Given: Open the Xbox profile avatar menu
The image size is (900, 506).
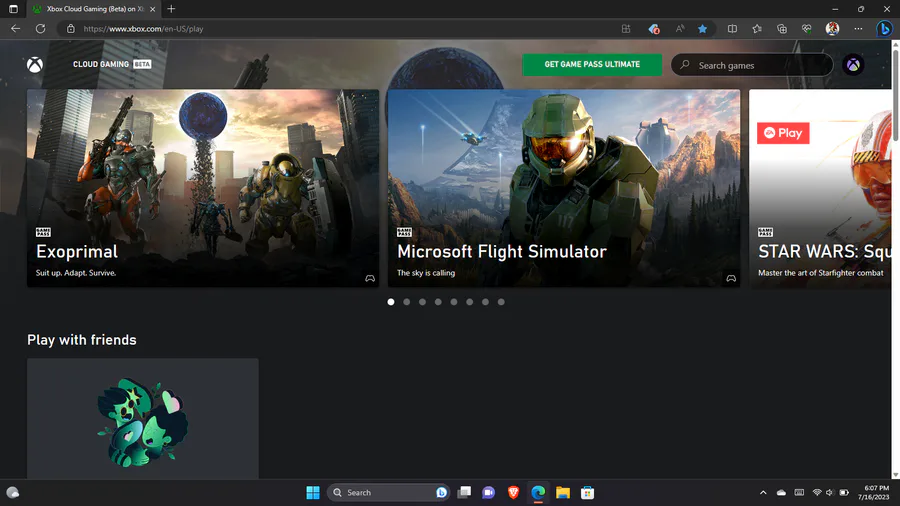Looking at the screenshot, I should point(853,65).
